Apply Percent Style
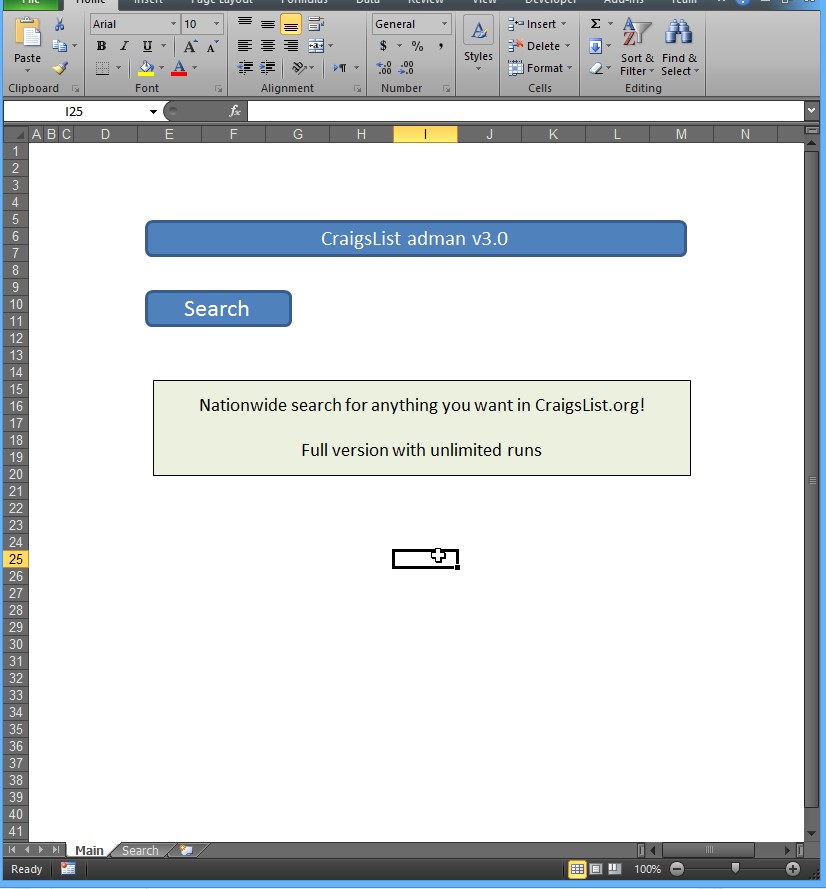 coord(417,46)
